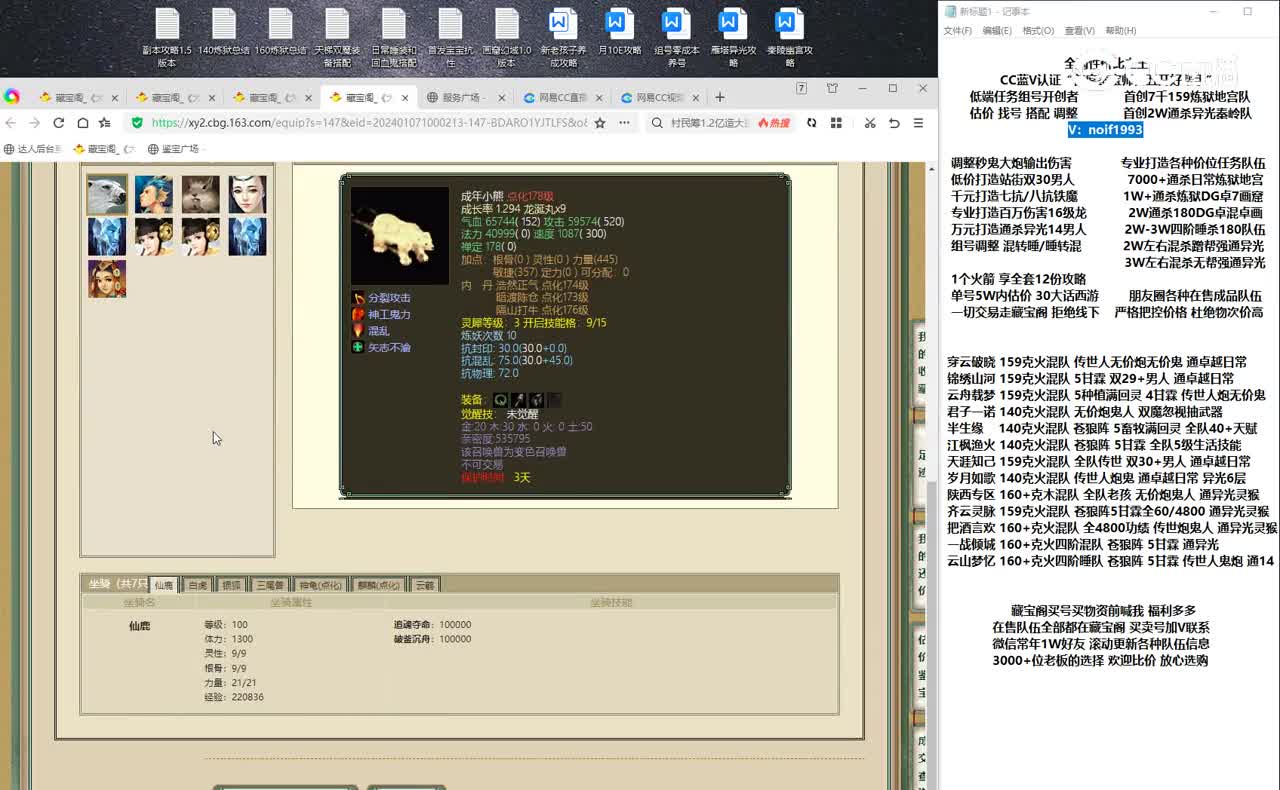This screenshot has height=790, width=1280.
Task: Click the browser skin shirt icon
Action: (832, 89)
